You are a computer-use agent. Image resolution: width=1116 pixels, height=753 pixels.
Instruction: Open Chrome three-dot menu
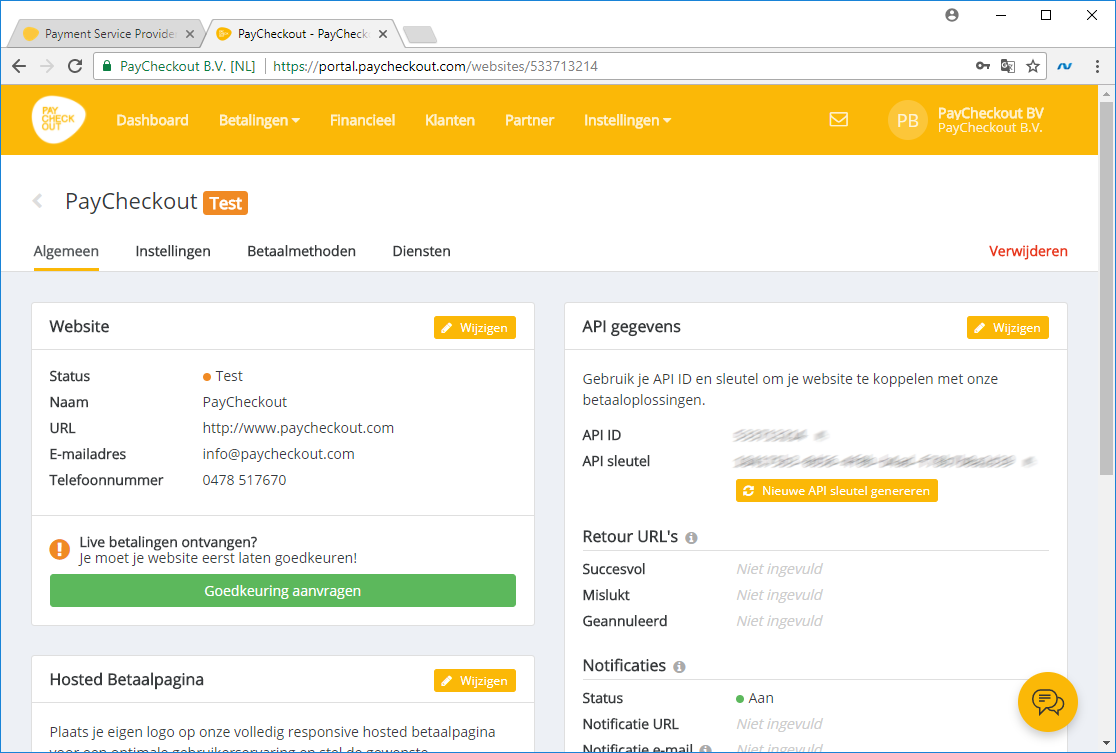[1097, 66]
